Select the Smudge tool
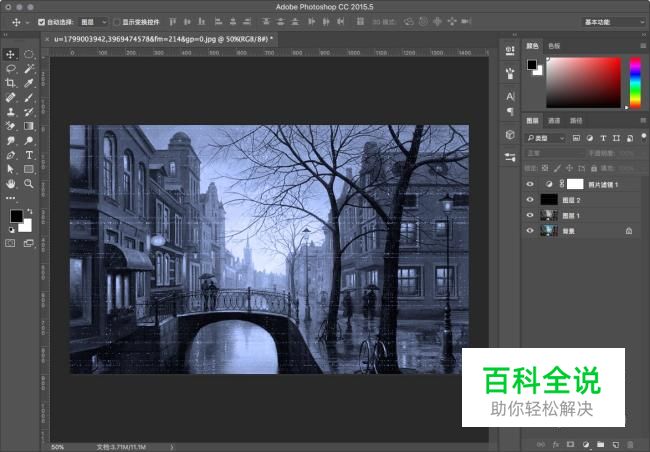The height and width of the screenshot is (452, 650). point(10,141)
